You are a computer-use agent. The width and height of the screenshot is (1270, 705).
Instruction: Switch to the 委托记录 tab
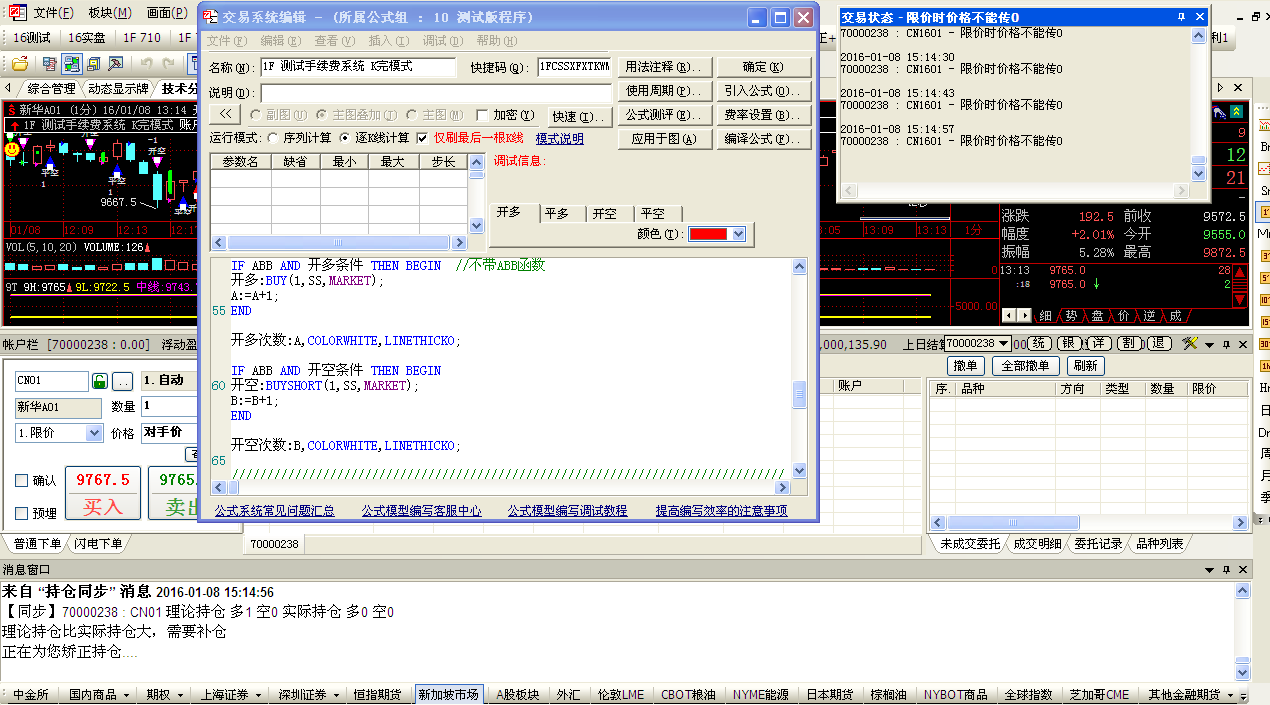click(1098, 543)
